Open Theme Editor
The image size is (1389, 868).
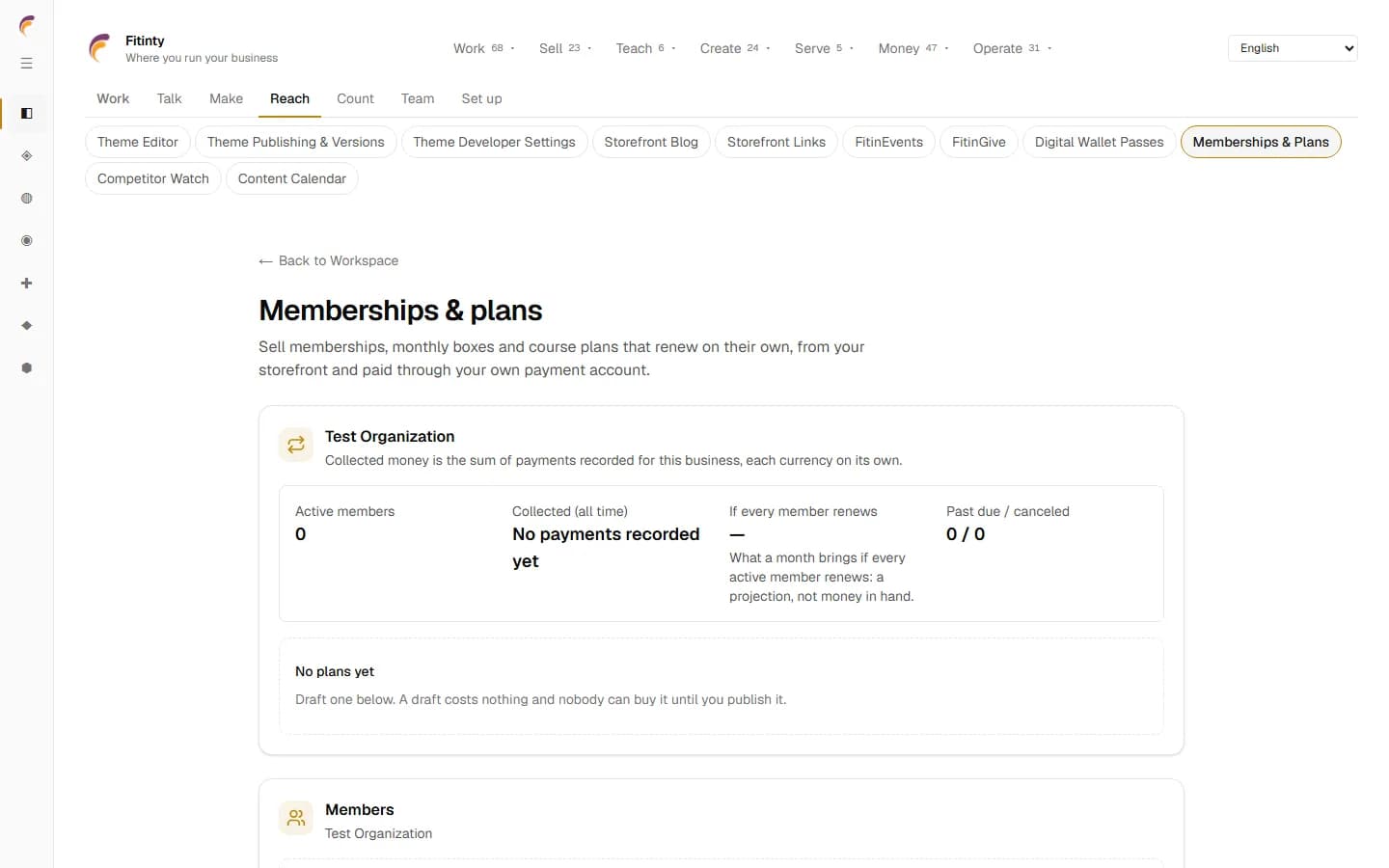[138, 142]
